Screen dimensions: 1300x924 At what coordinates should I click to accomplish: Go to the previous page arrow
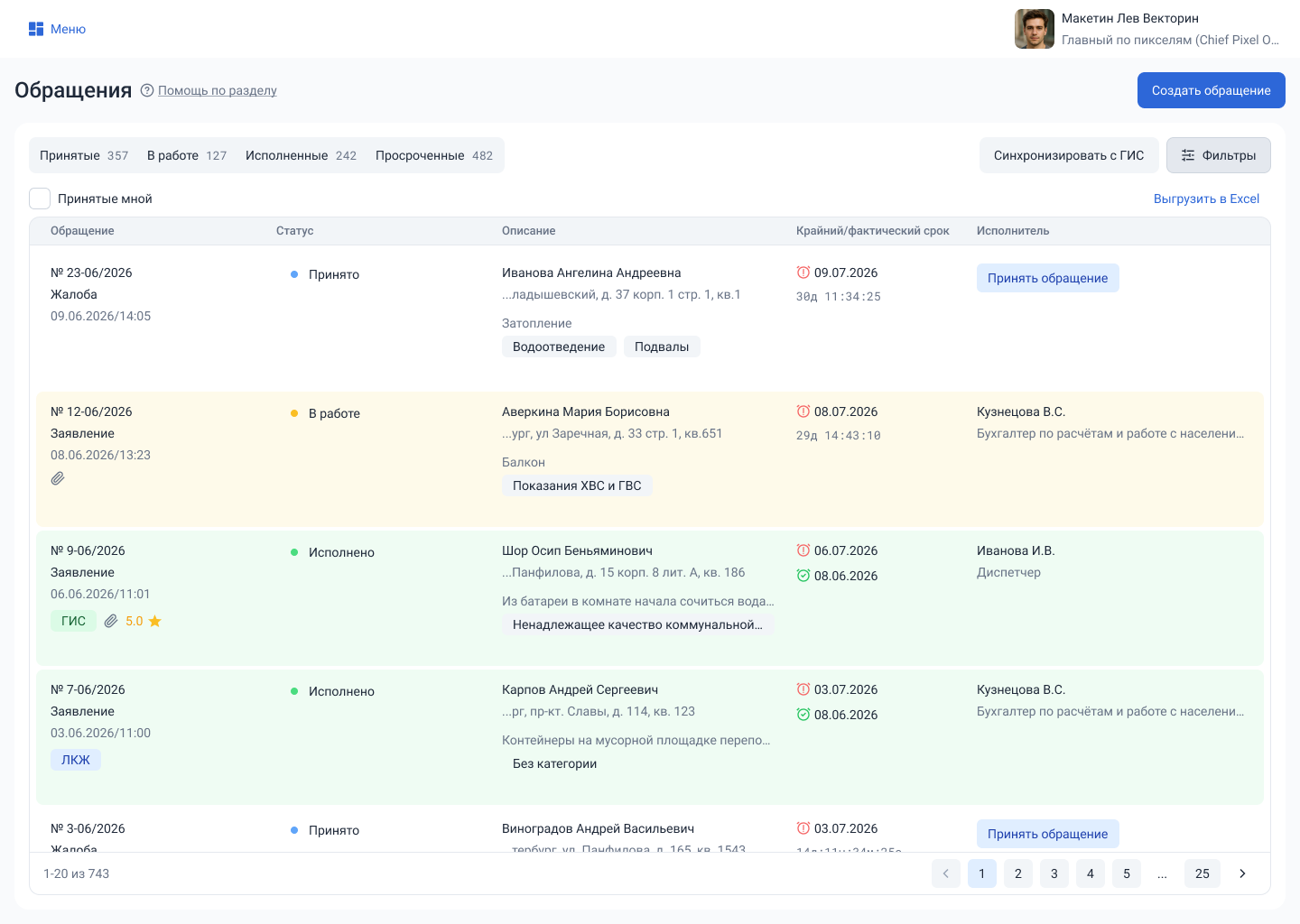pos(946,873)
